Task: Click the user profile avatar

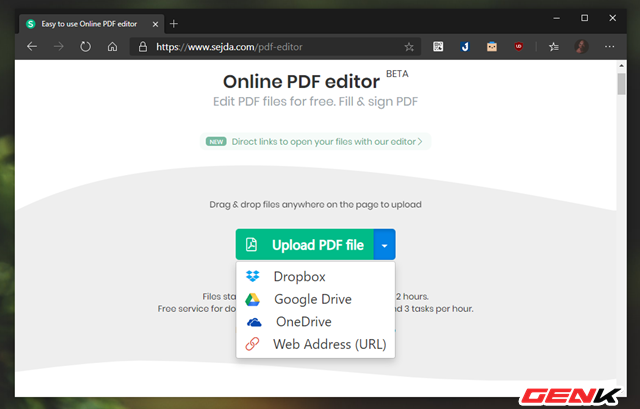Action: (x=581, y=46)
